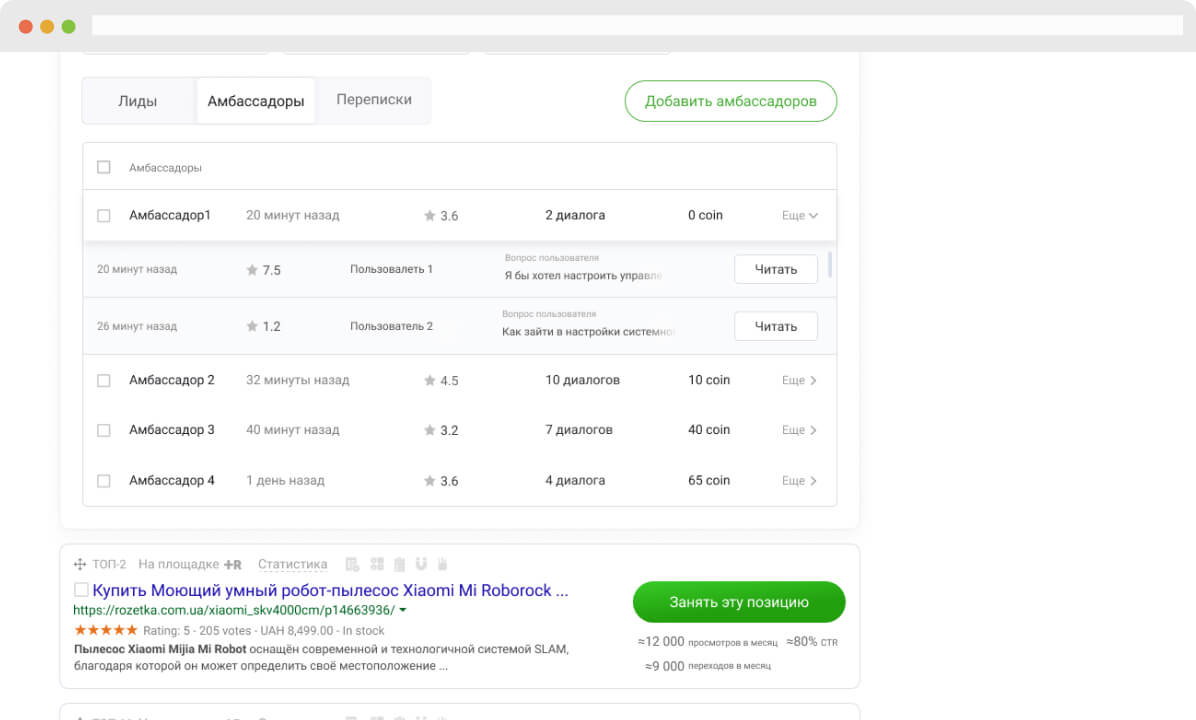The image size is (1196, 720).
Task: Click the '0 coin' value
Action: [705, 215]
